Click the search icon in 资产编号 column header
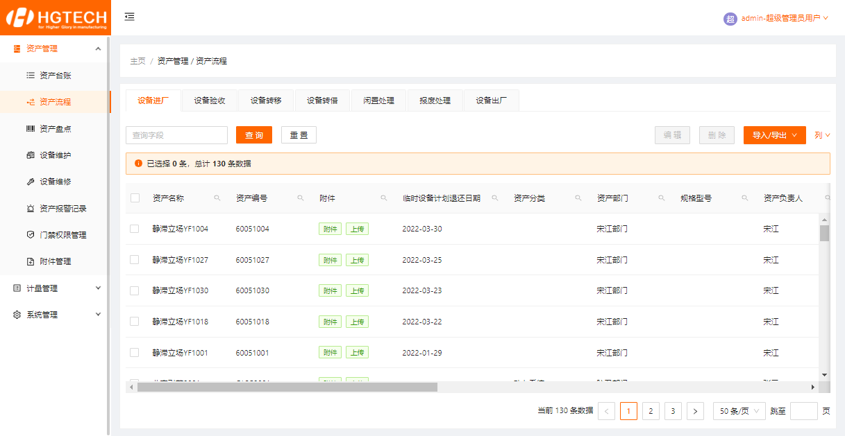The image size is (848, 441). tap(300, 199)
